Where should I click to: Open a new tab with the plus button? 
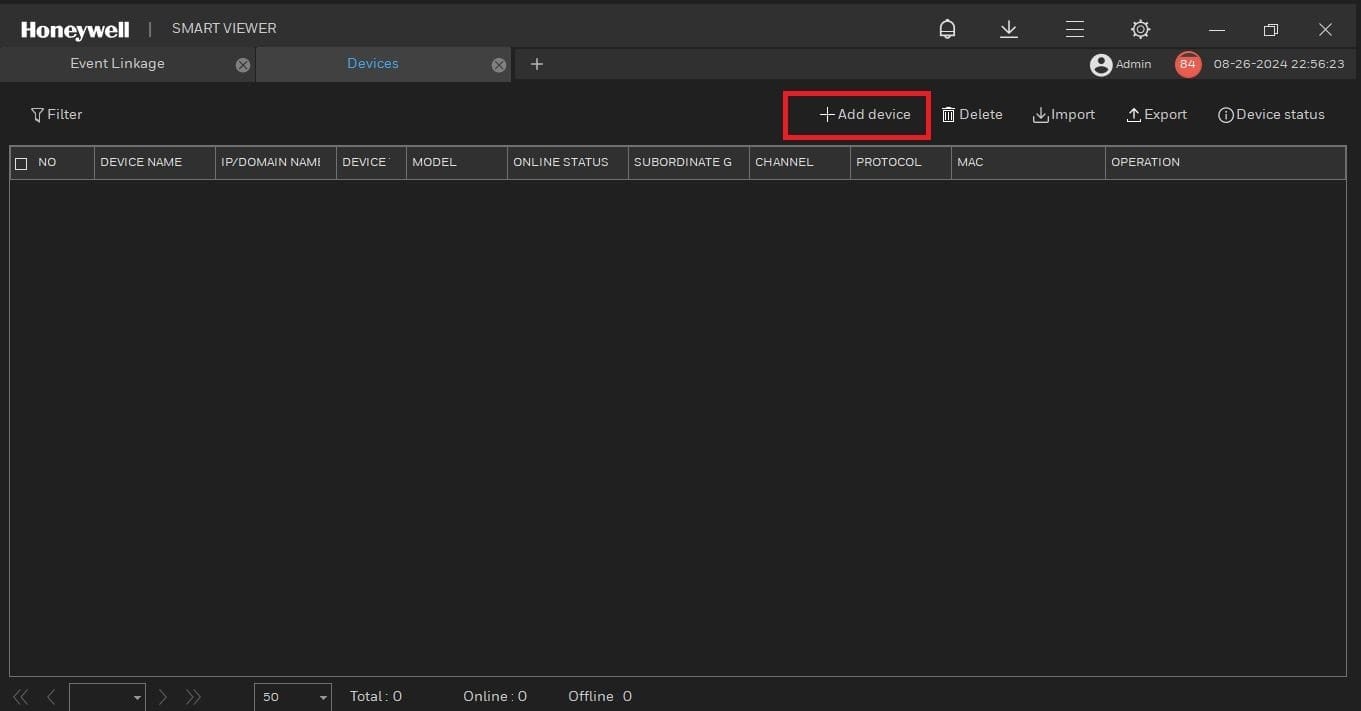(x=536, y=63)
